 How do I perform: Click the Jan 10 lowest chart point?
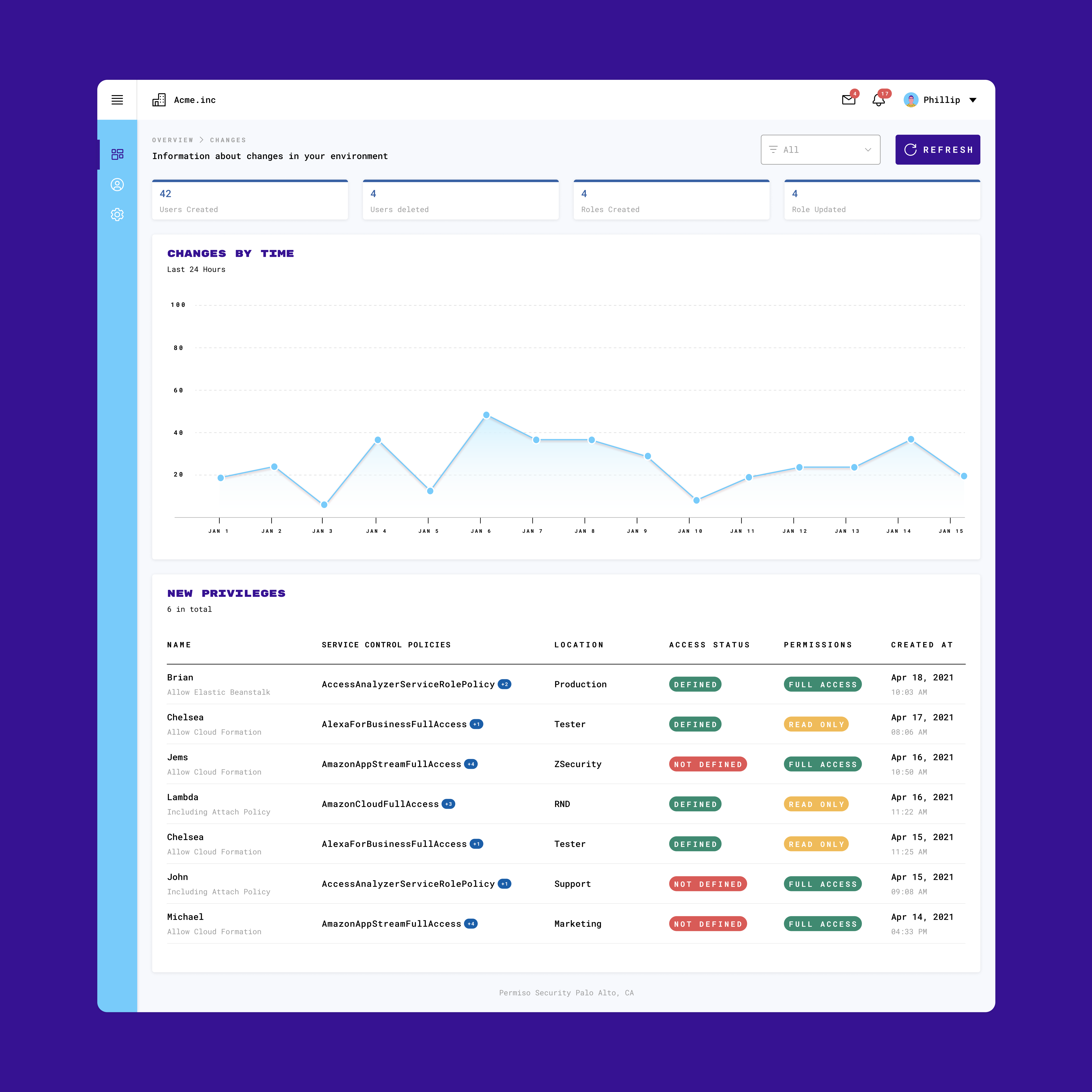pyautogui.click(x=696, y=500)
